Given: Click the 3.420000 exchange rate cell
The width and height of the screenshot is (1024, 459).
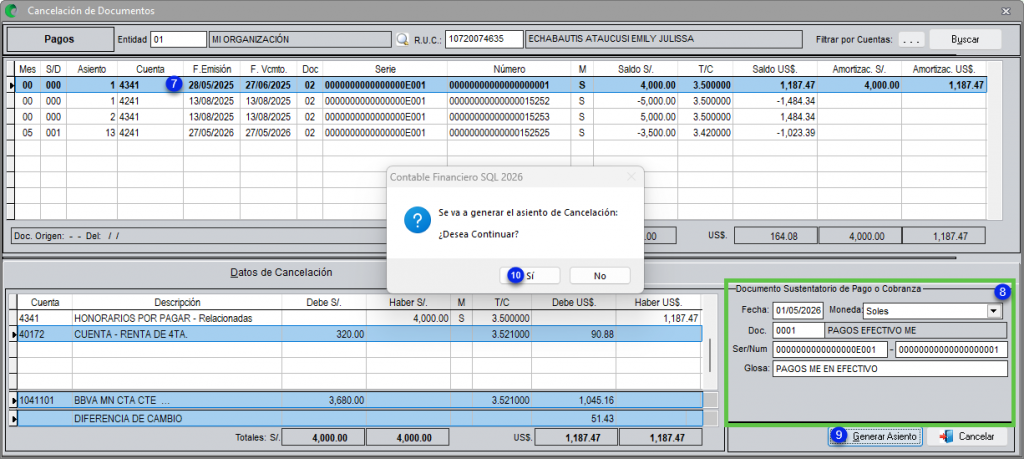Looking at the screenshot, I should (705, 133).
